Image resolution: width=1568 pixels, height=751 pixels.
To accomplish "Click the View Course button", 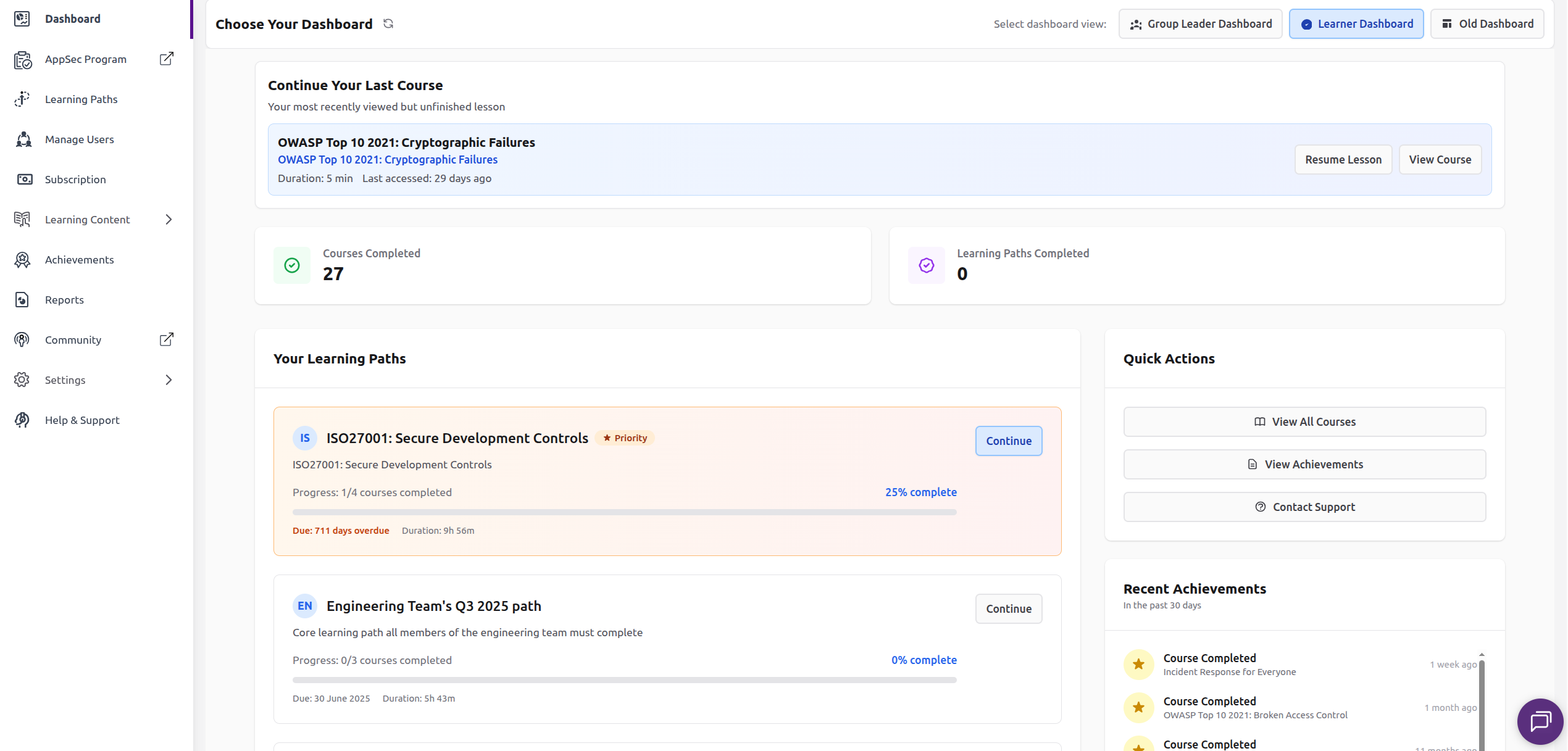I will [1440, 159].
